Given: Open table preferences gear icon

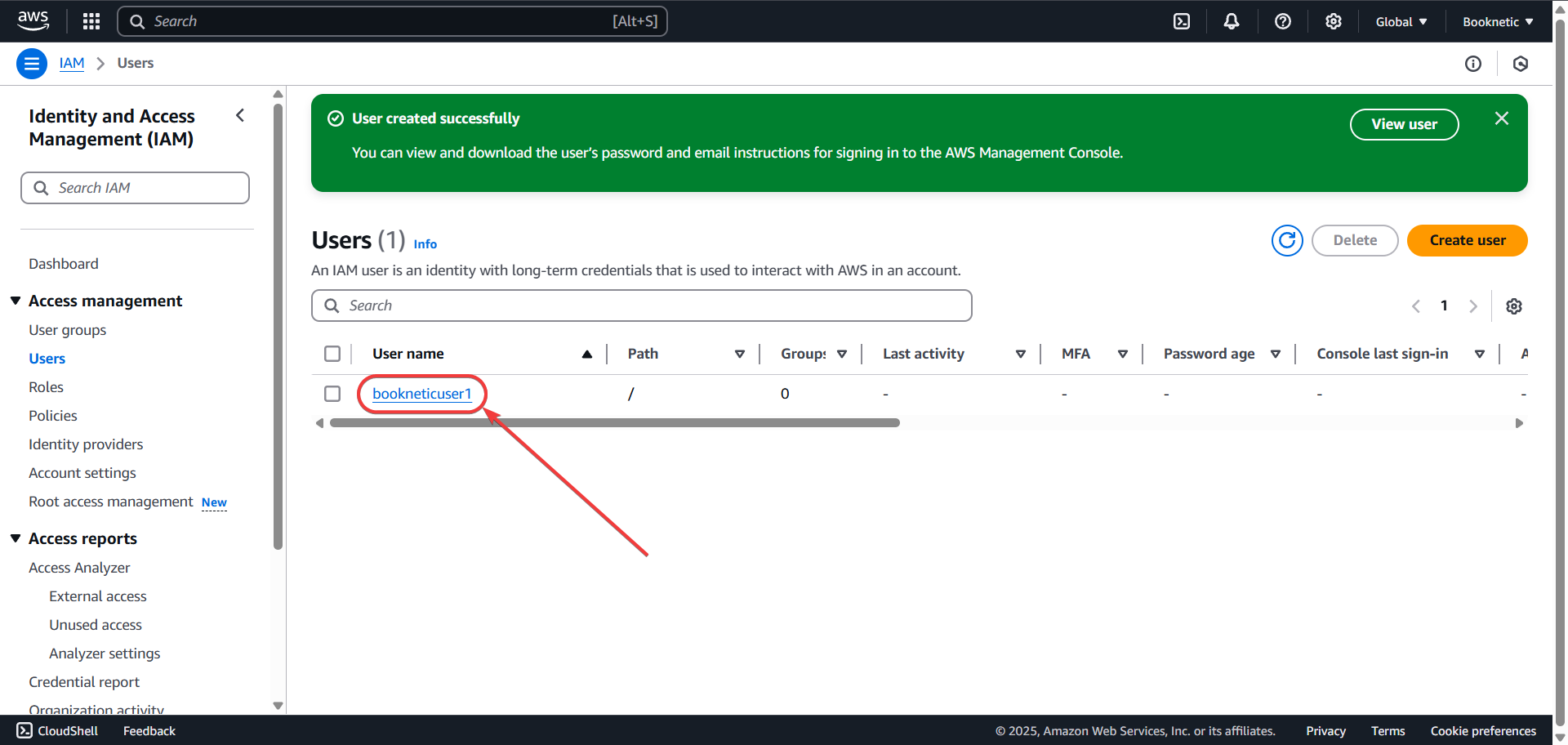Looking at the screenshot, I should (1514, 306).
